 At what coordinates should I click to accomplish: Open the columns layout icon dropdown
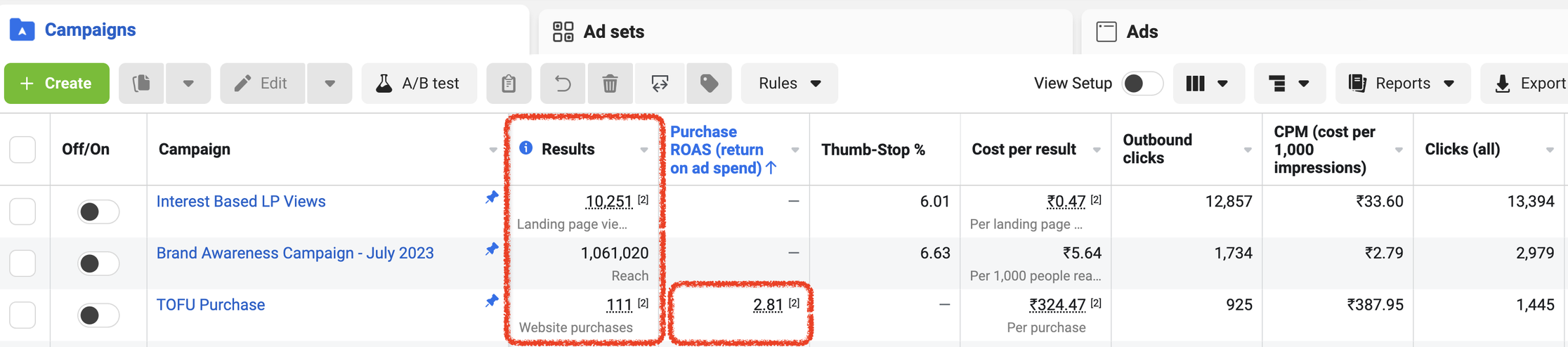click(1208, 84)
